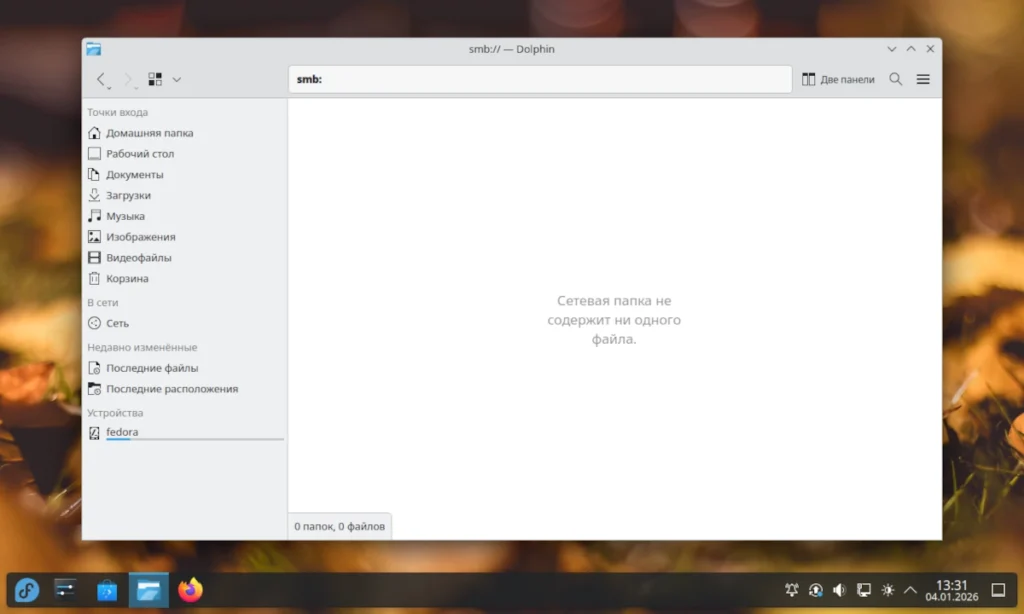Open the updates tray icon
The image size is (1024, 614).
[x=816, y=590]
